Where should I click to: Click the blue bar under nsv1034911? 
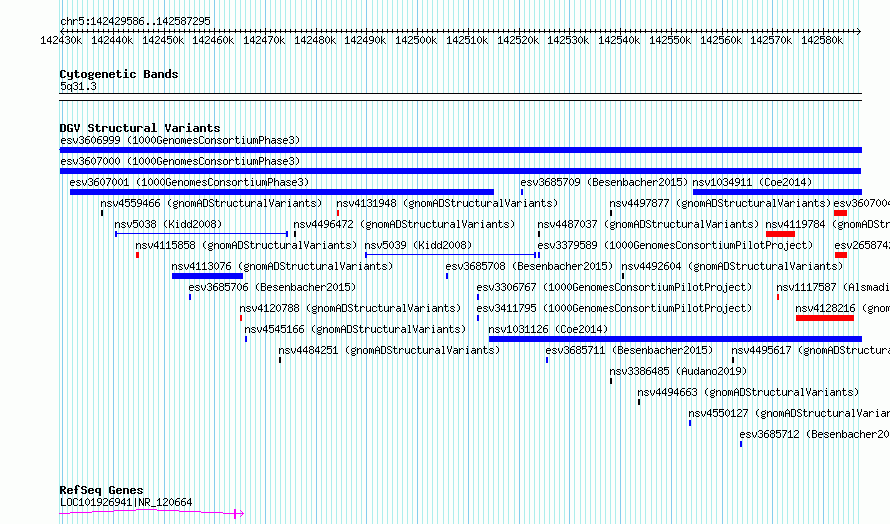pyautogui.click(x=777, y=192)
